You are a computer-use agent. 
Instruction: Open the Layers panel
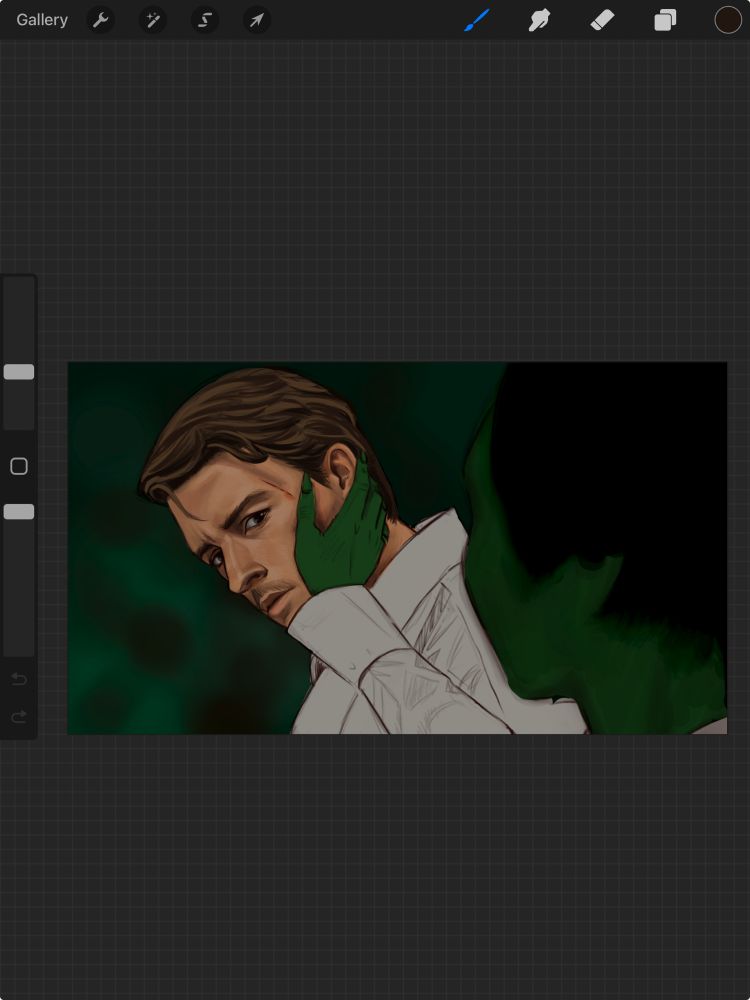[665, 20]
